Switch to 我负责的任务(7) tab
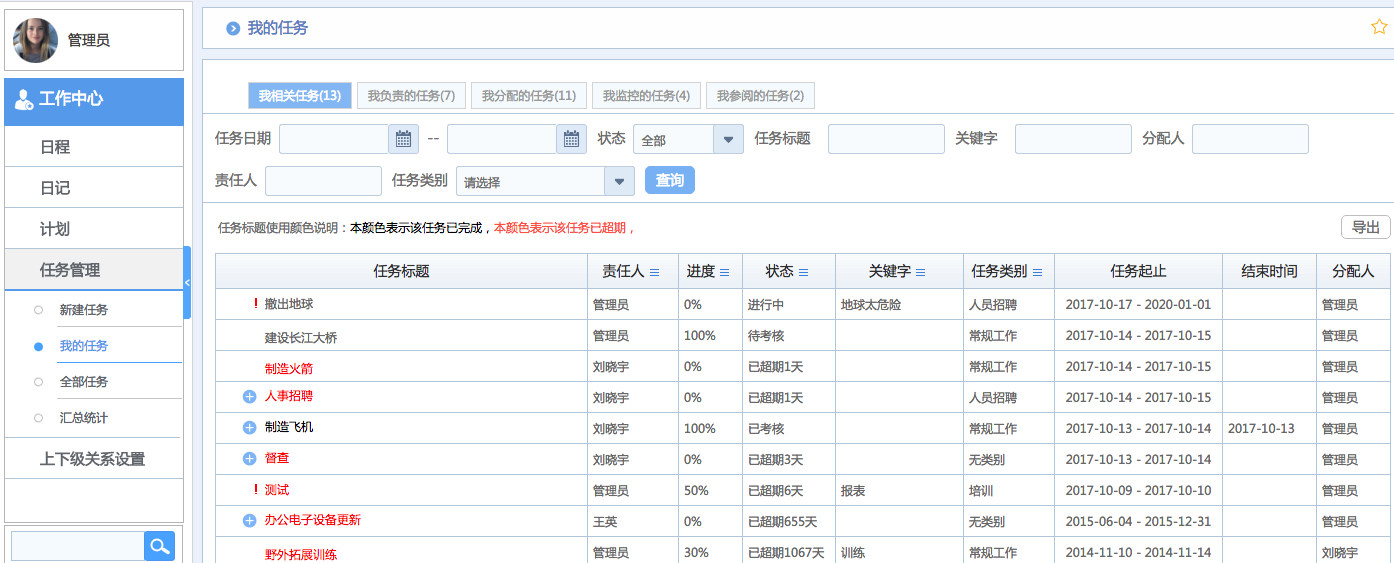The image size is (1394, 563). 411,96
